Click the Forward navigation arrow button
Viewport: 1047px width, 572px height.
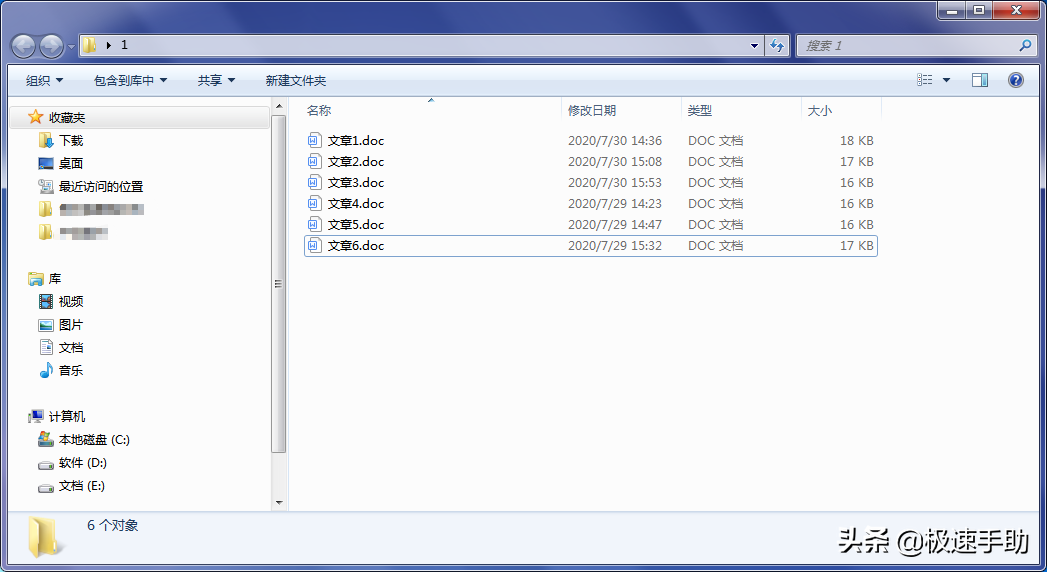click(51, 46)
